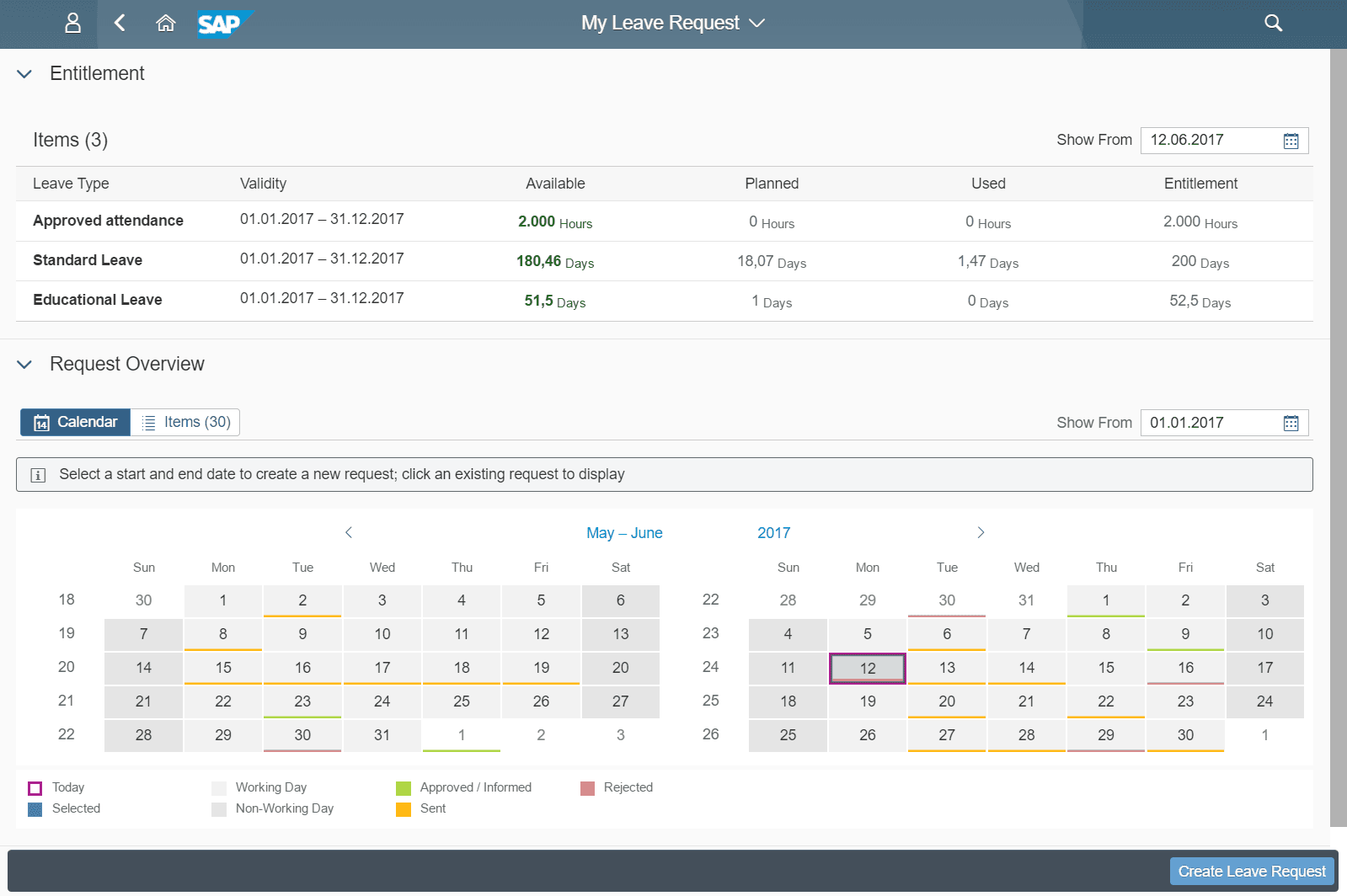Open the request overview date picker icon
Viewport: 1347px width, 896px height.
click(x=1291, y=423)
